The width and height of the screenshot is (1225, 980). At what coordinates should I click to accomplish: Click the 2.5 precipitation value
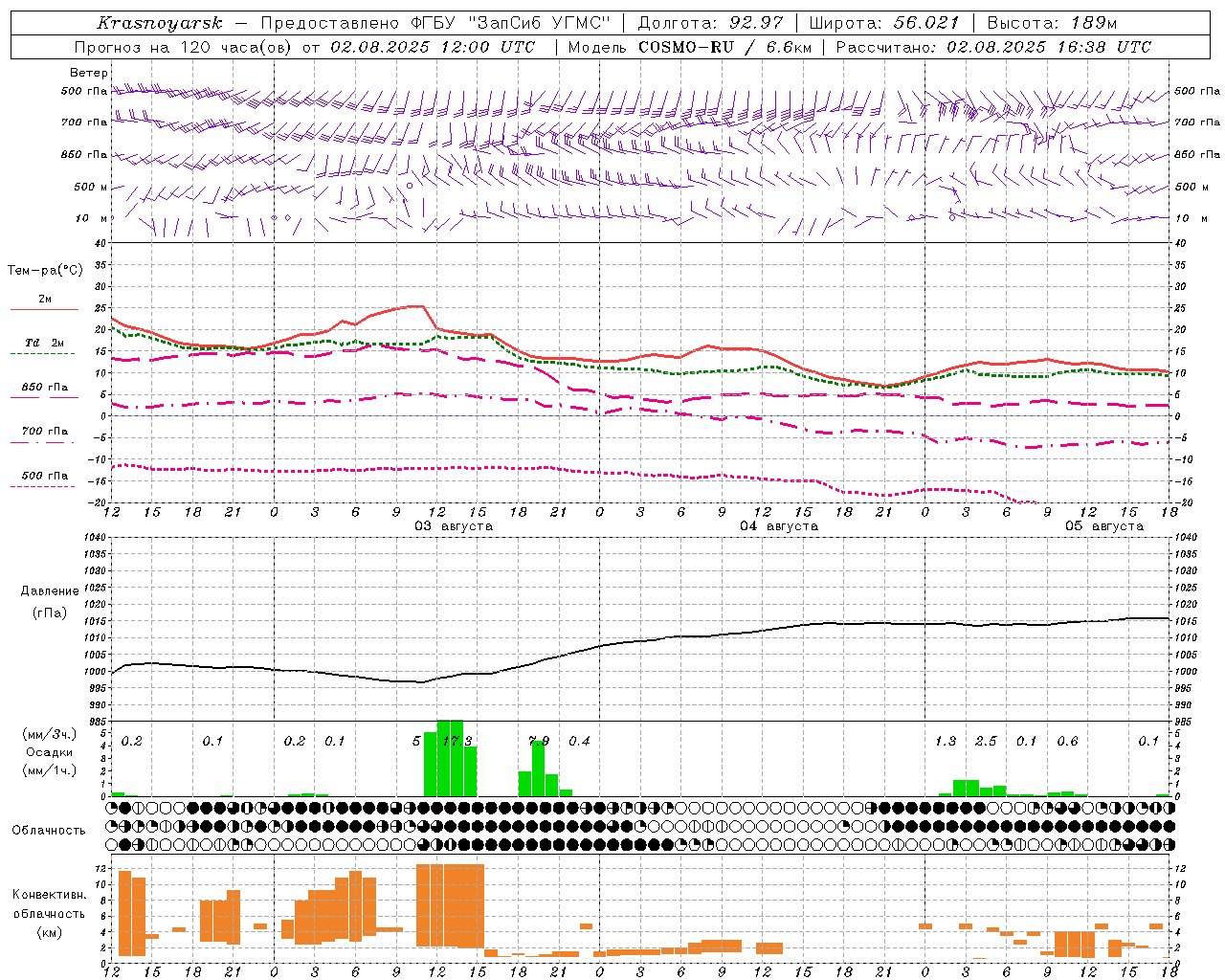click(986, 741)
